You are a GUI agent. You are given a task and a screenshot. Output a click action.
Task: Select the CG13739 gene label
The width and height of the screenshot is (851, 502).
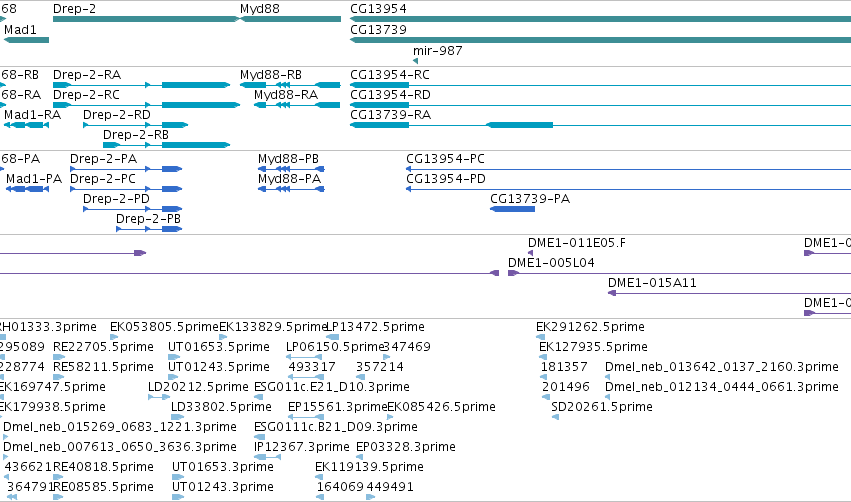378,29
